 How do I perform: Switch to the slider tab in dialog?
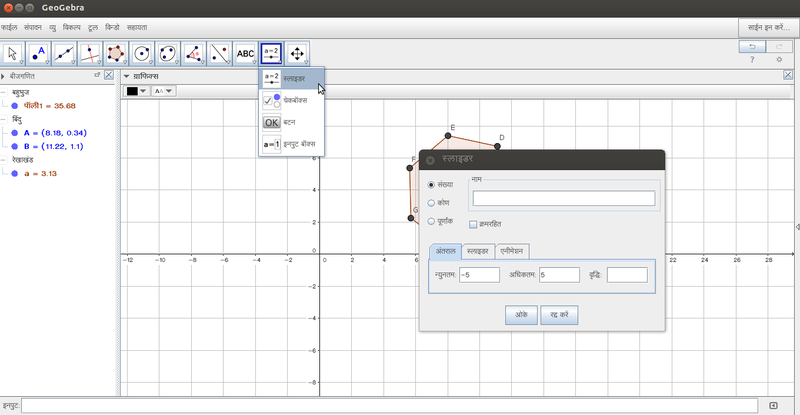(478, 251)
